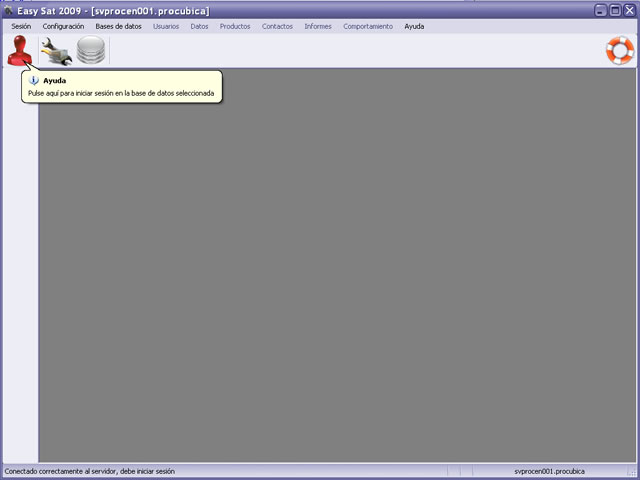640x480 pixels.
Task: Click the disabled Contactos menu
Action: pos(277,27)
